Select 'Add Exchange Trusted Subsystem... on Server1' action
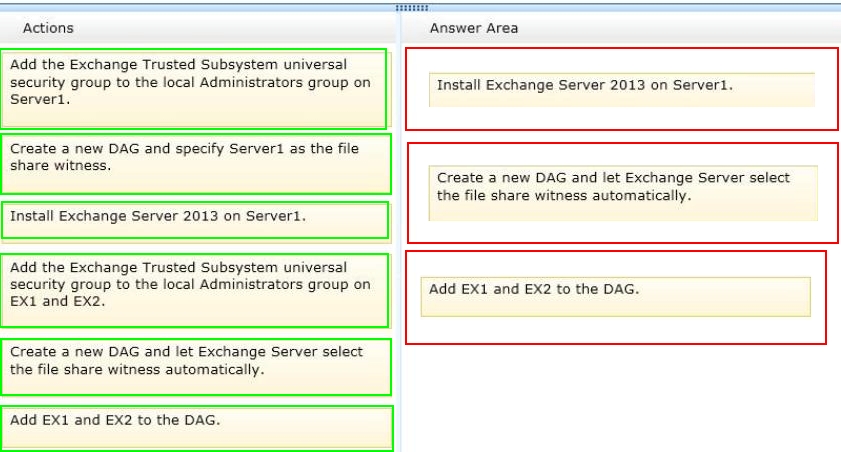Image resolution: width=841 pixels, height=452 pixels. click(194, 89)
